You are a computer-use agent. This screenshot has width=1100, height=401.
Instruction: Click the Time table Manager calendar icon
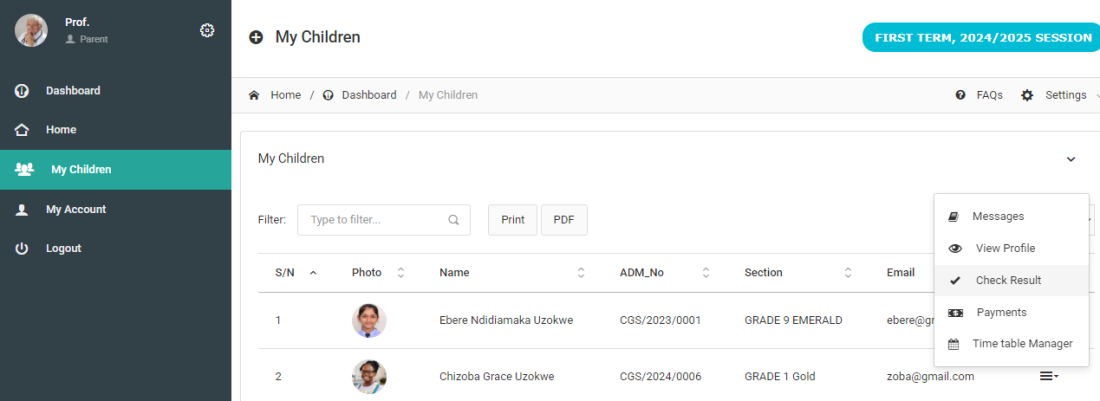[953, 344]
